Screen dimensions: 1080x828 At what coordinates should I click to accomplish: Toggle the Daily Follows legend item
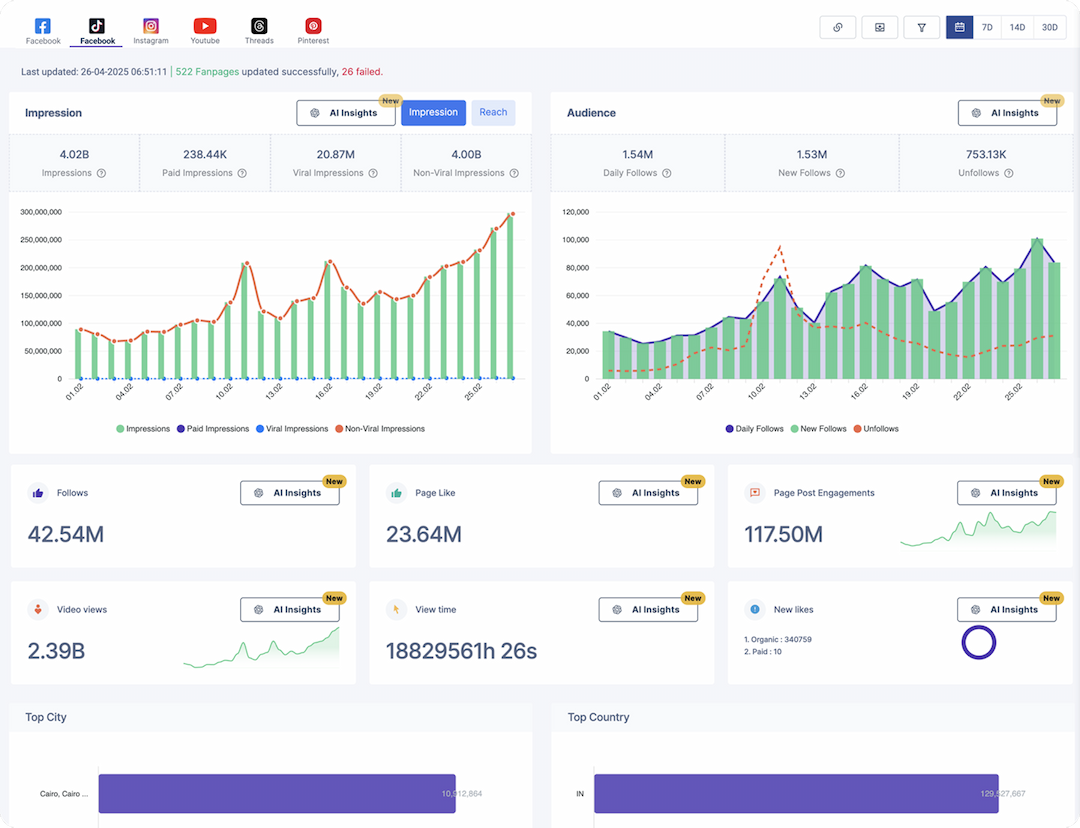tap(754, 428)
